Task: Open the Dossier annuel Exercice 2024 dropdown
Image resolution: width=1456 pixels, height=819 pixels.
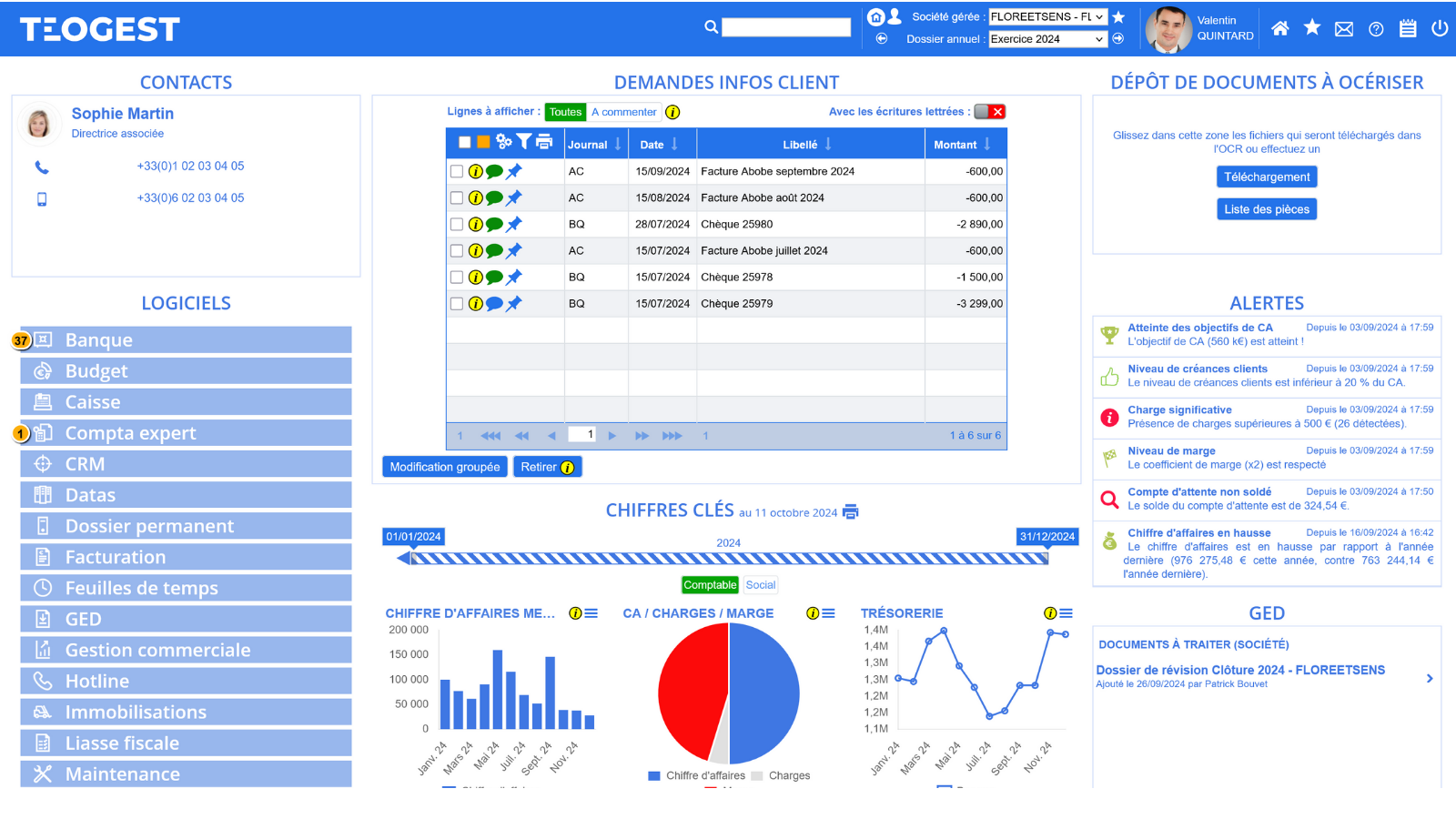Action: pos(1046,39)
